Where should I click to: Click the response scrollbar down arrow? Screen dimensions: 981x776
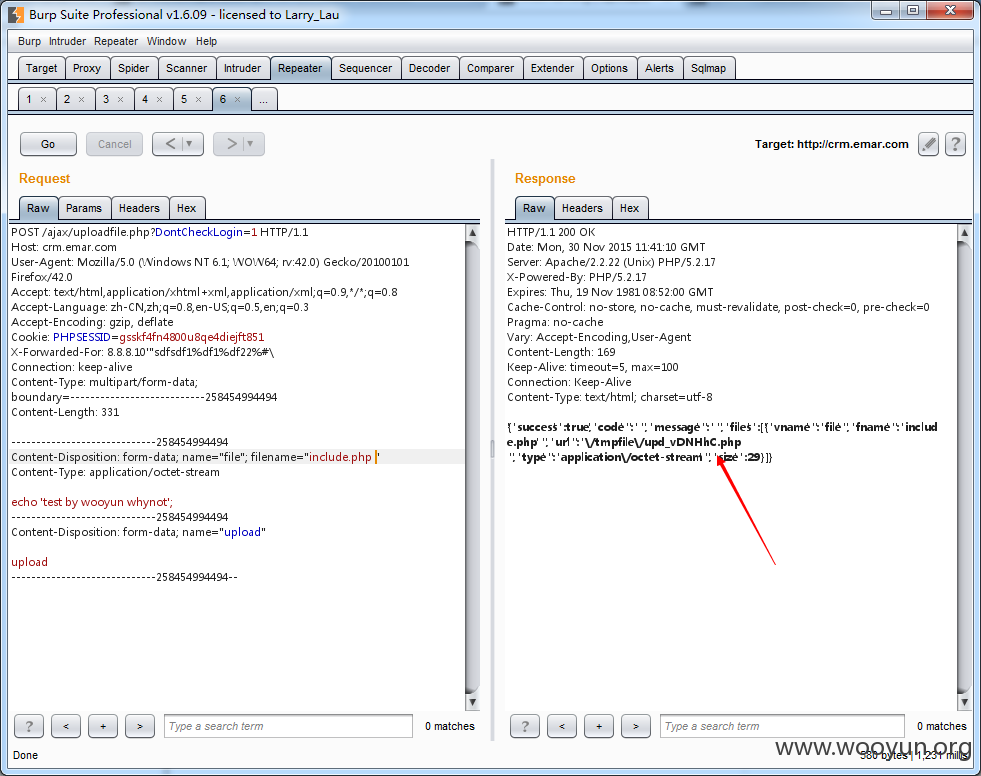point(964,702)
